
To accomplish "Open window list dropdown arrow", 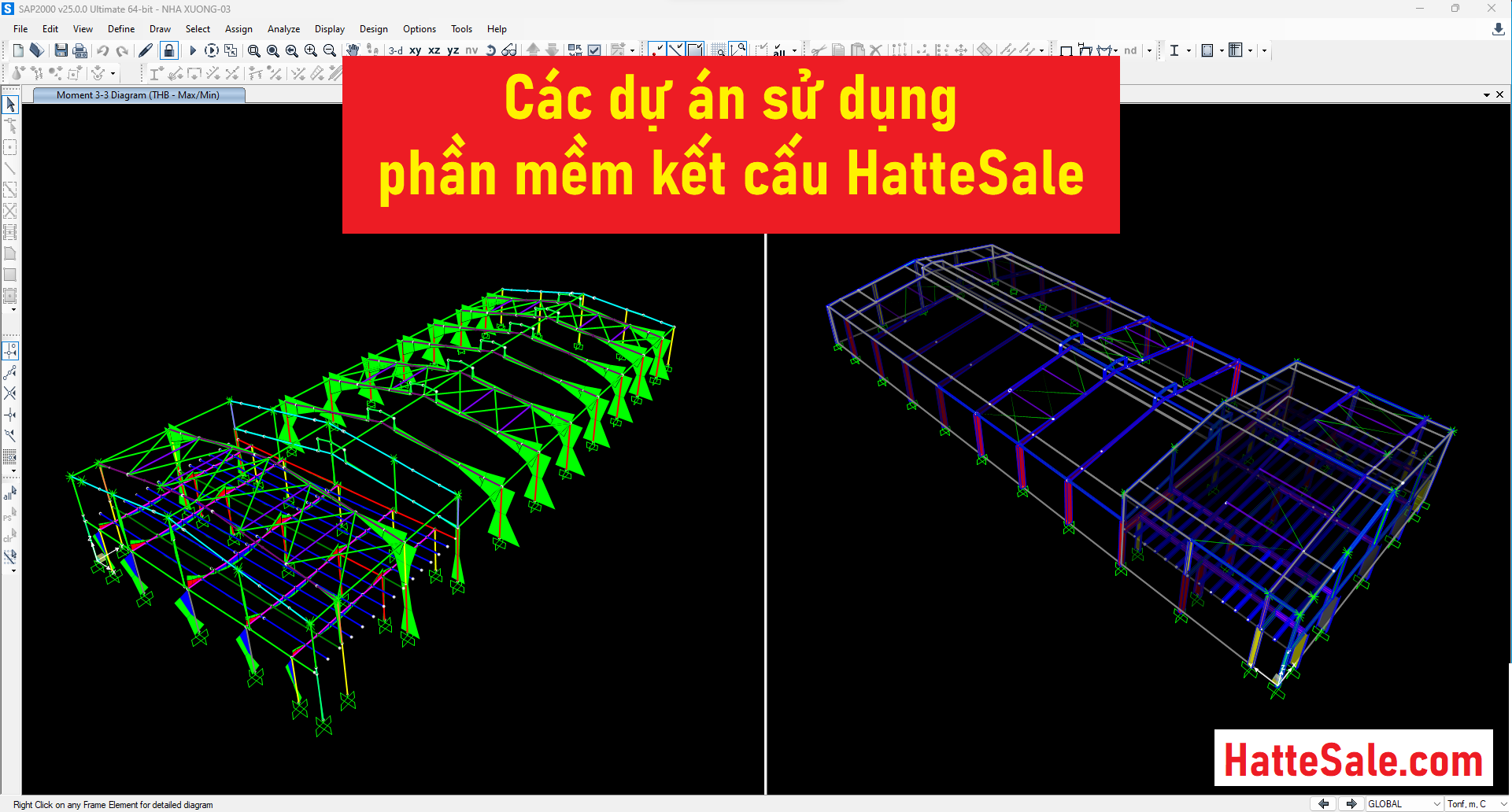I will point(1486,95).
